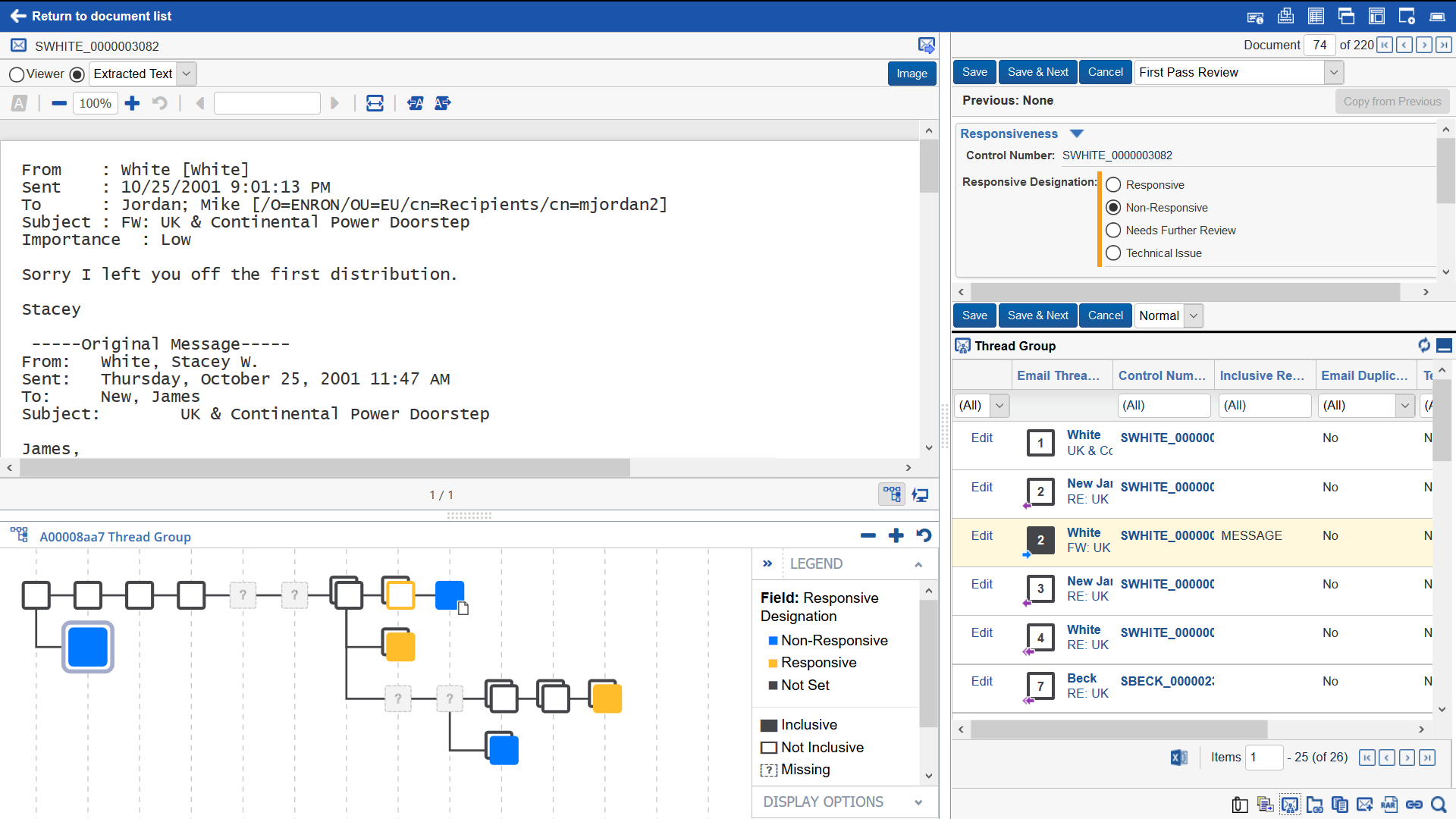Expand the DISPLAY OPTIONS section

[x=918, y=802]
